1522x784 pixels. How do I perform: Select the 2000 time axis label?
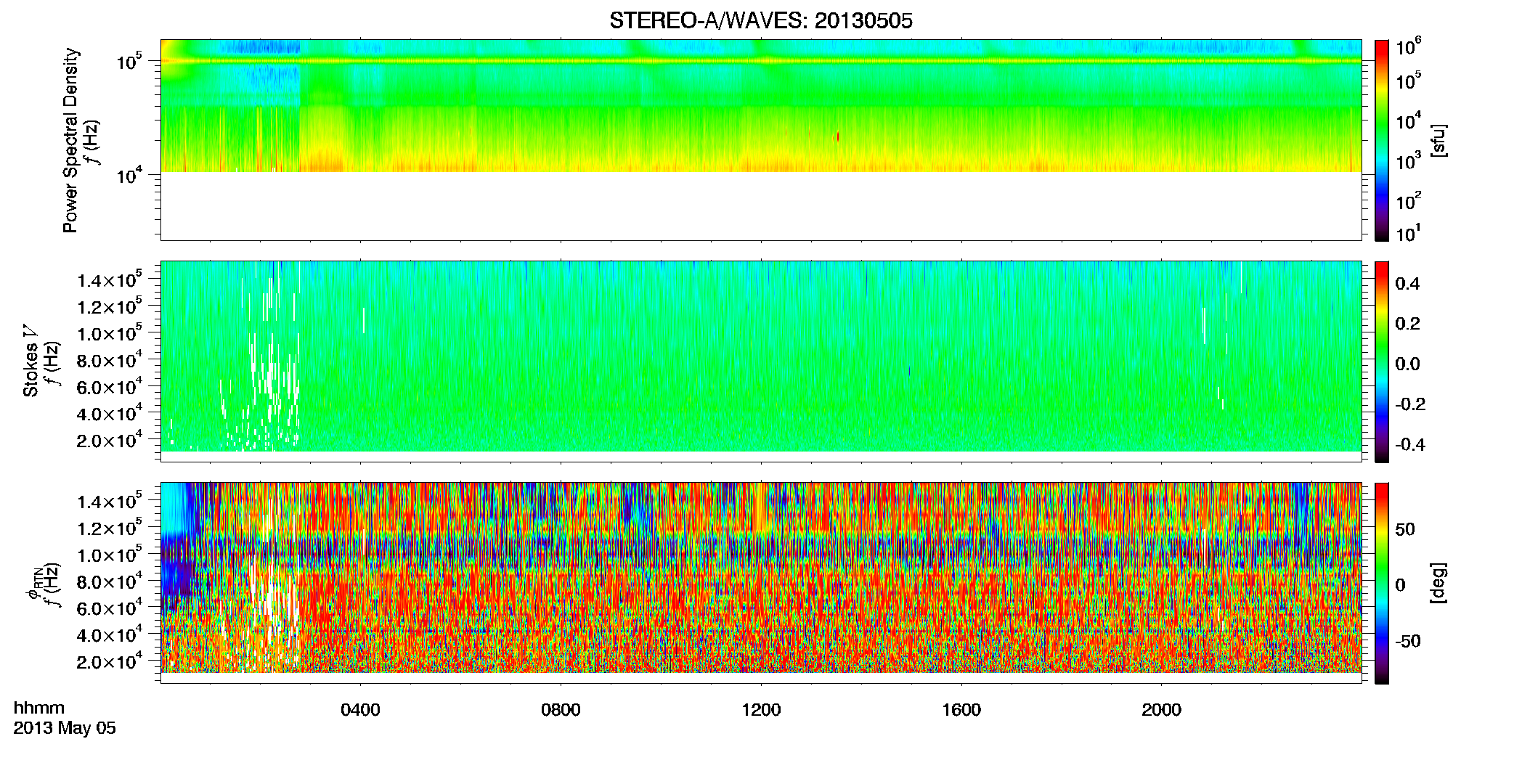1161,710
